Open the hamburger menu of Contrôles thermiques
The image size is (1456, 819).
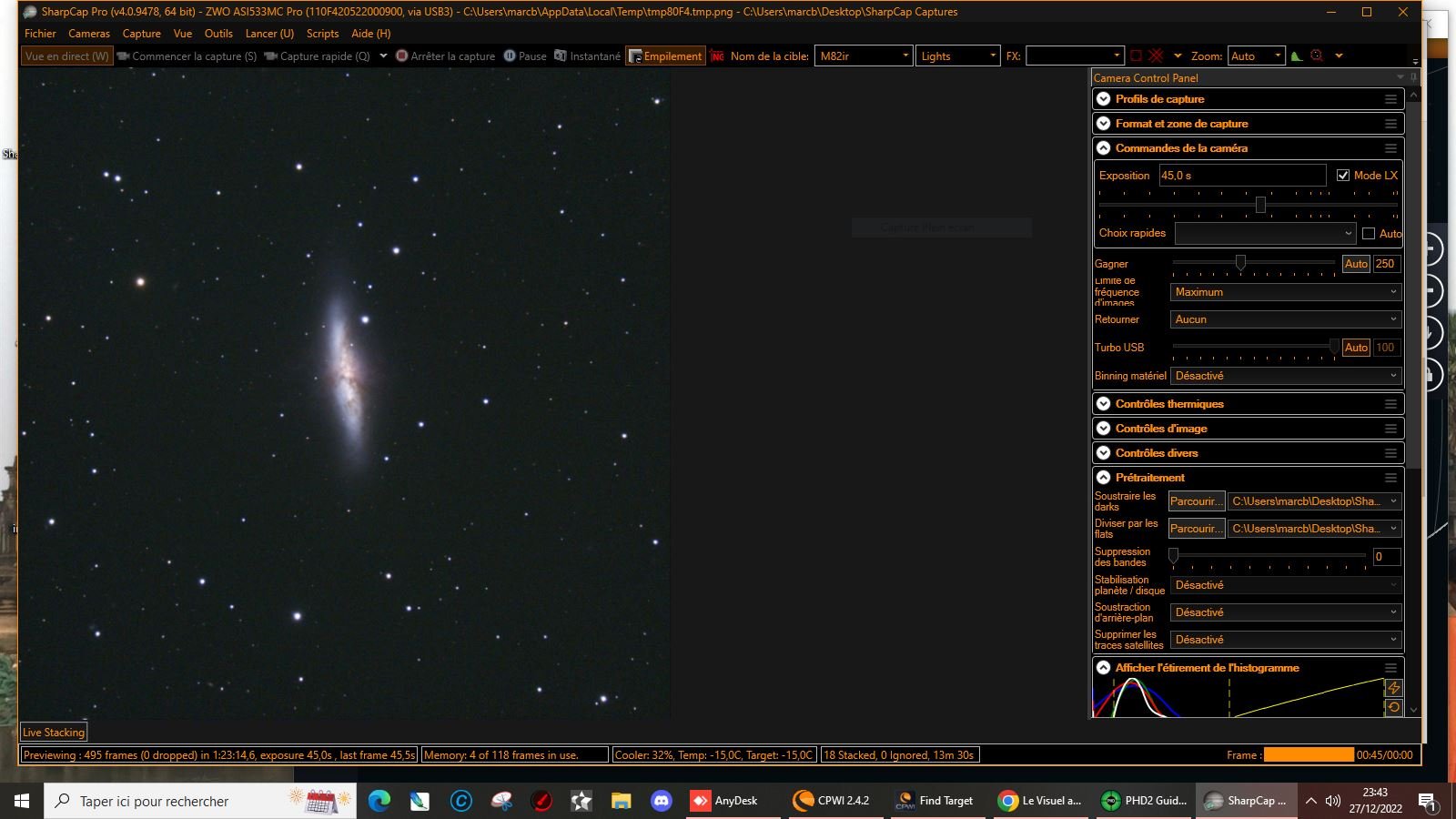click(1390, 404)
